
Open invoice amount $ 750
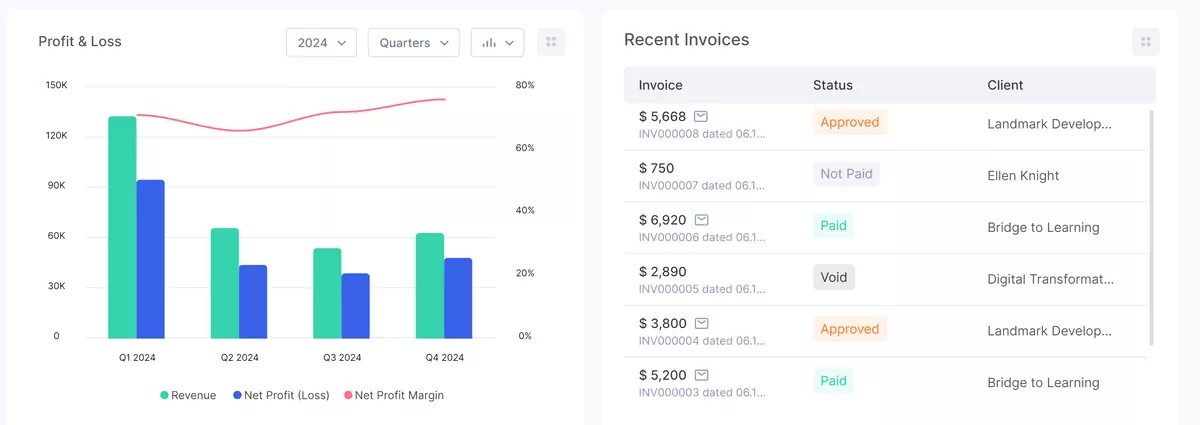click(x=657, y=168)
